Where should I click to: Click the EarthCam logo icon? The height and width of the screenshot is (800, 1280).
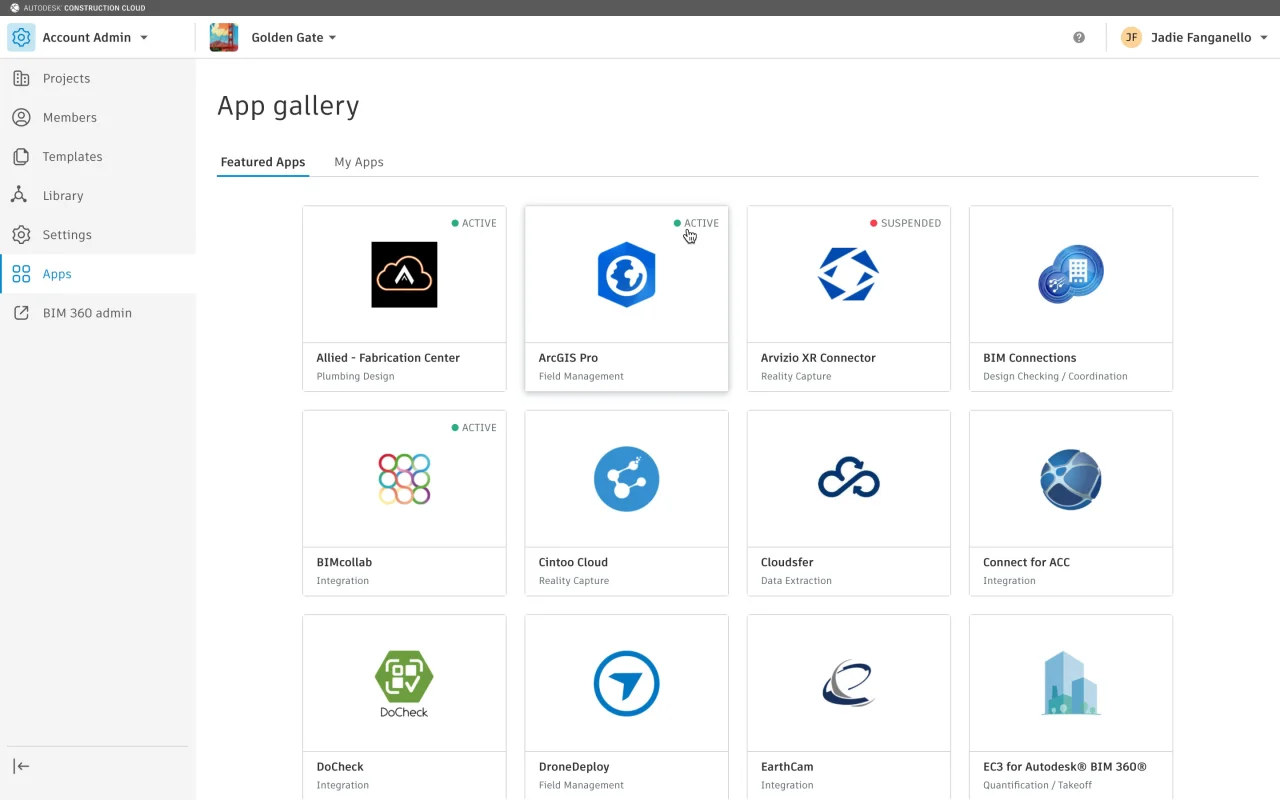coord(848,684)
